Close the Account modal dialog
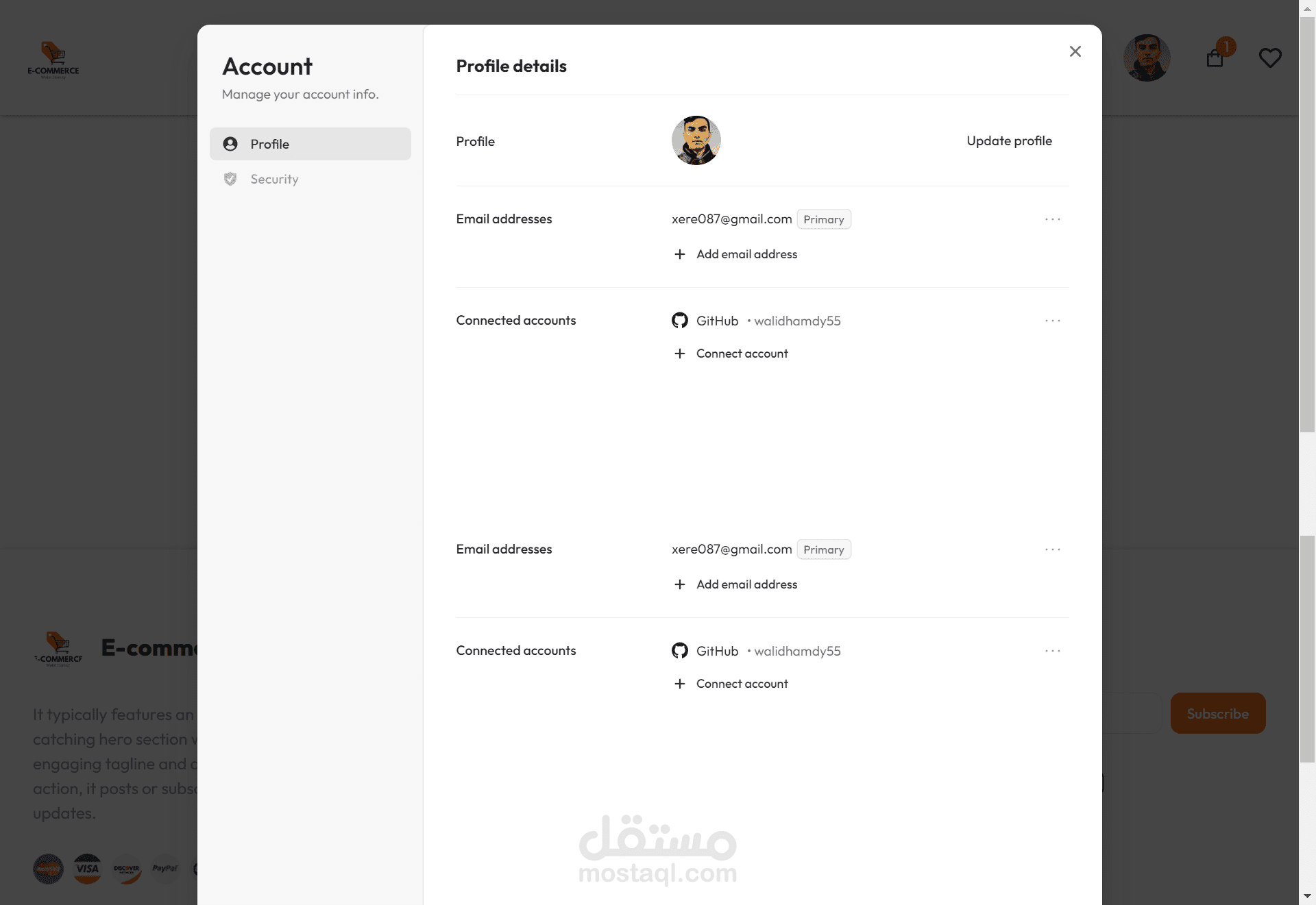 [x=1075, y=51]
